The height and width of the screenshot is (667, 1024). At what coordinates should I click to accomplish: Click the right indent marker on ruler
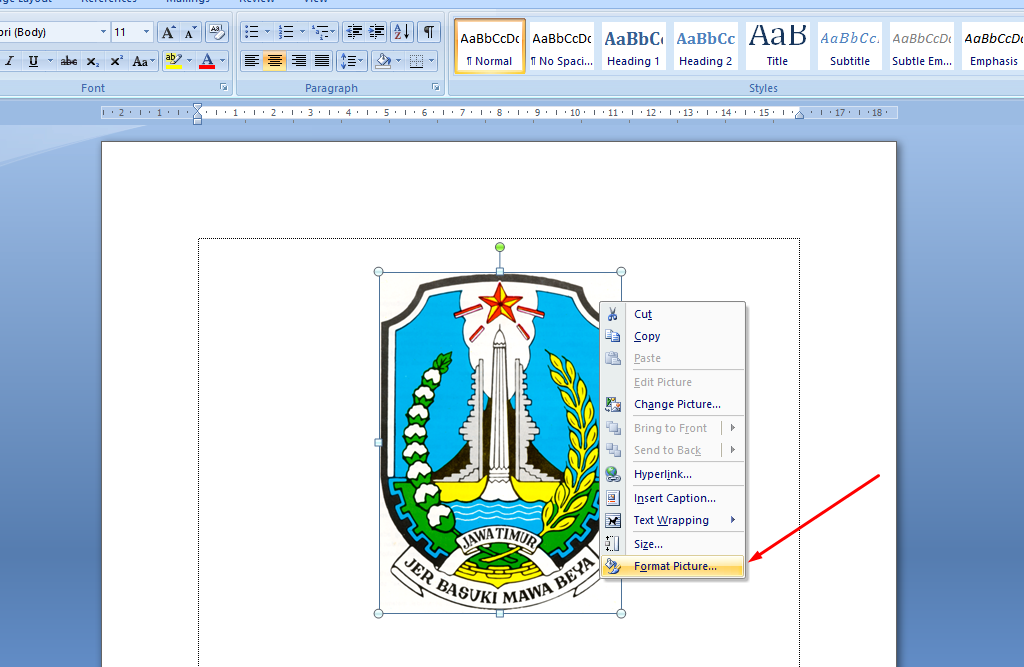[x=799, y=115]
